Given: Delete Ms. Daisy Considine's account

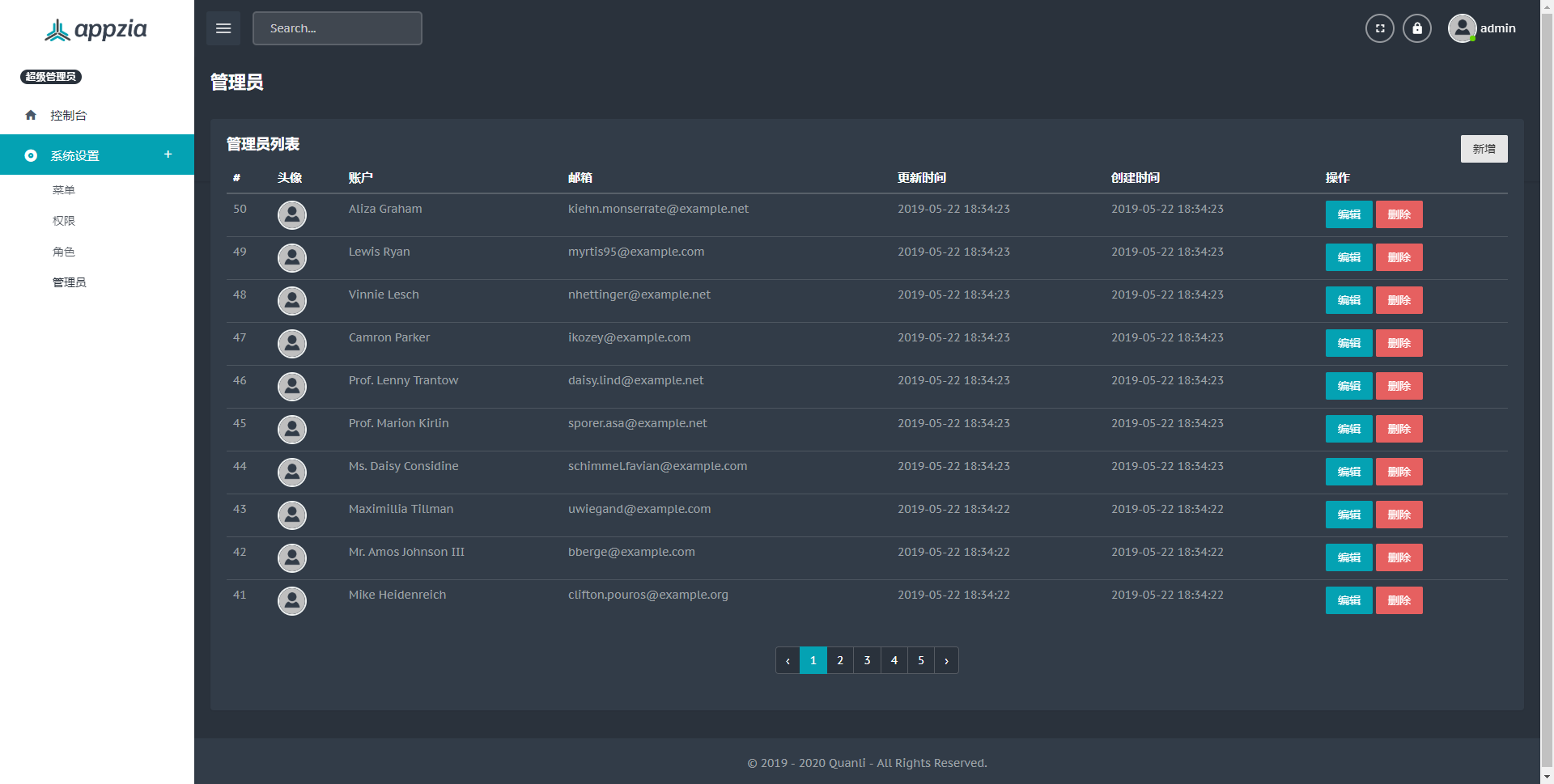Looking at the screenshot, I should (1399, 472).
